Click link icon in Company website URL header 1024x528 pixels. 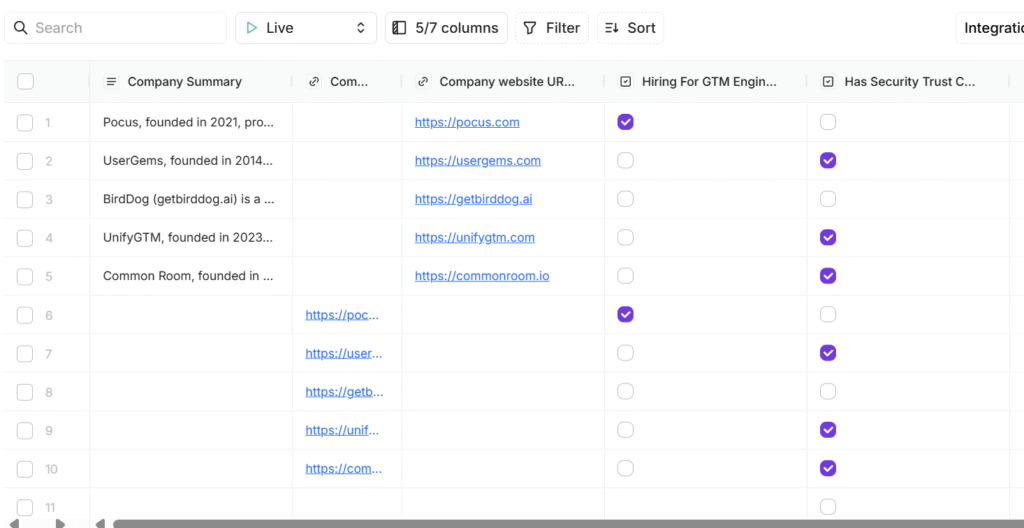coord(423,82)
